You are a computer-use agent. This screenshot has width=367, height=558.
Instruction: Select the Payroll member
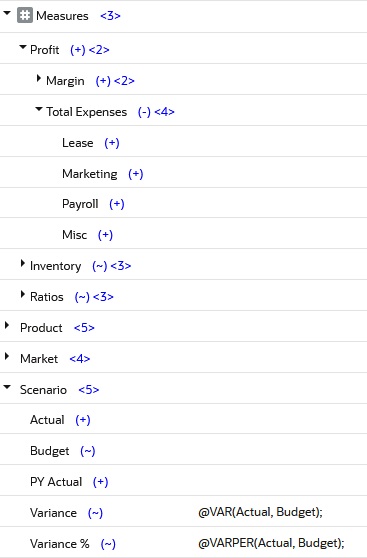click(x=80, y=204)
